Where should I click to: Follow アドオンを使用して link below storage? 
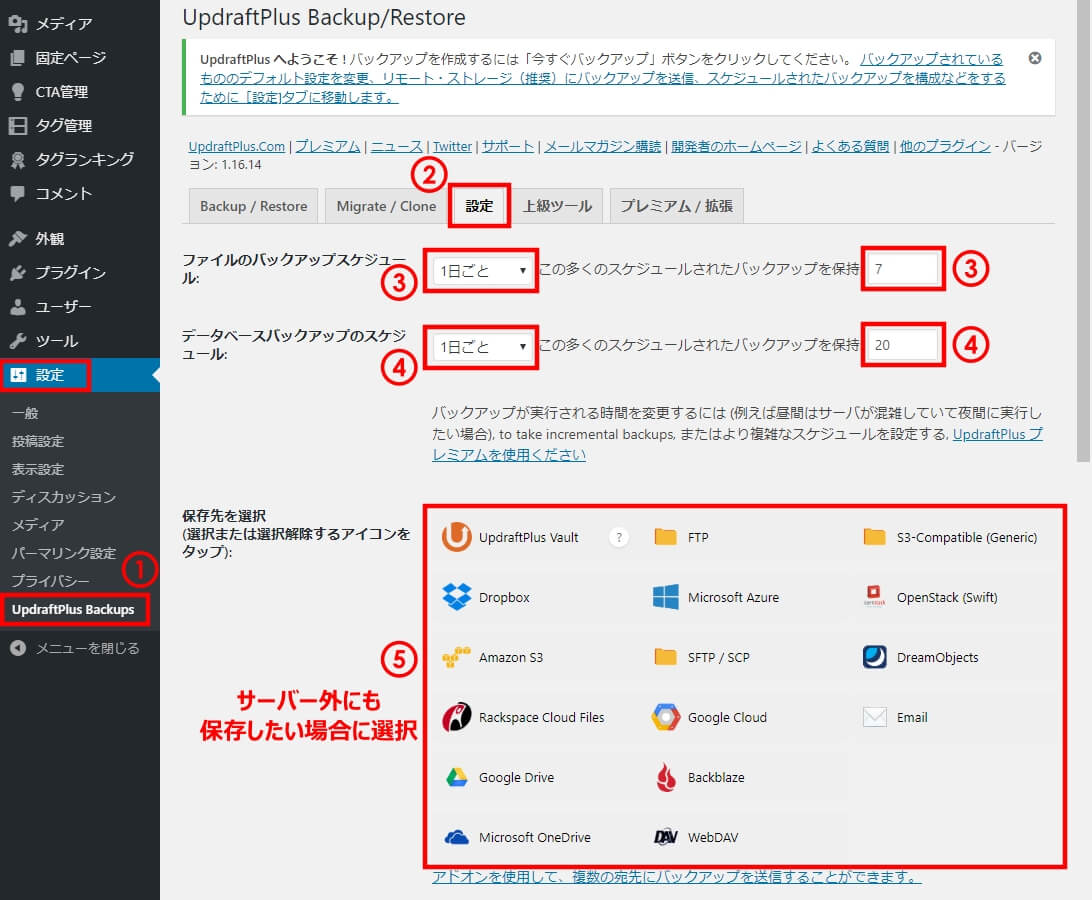[x=676, y=876]
